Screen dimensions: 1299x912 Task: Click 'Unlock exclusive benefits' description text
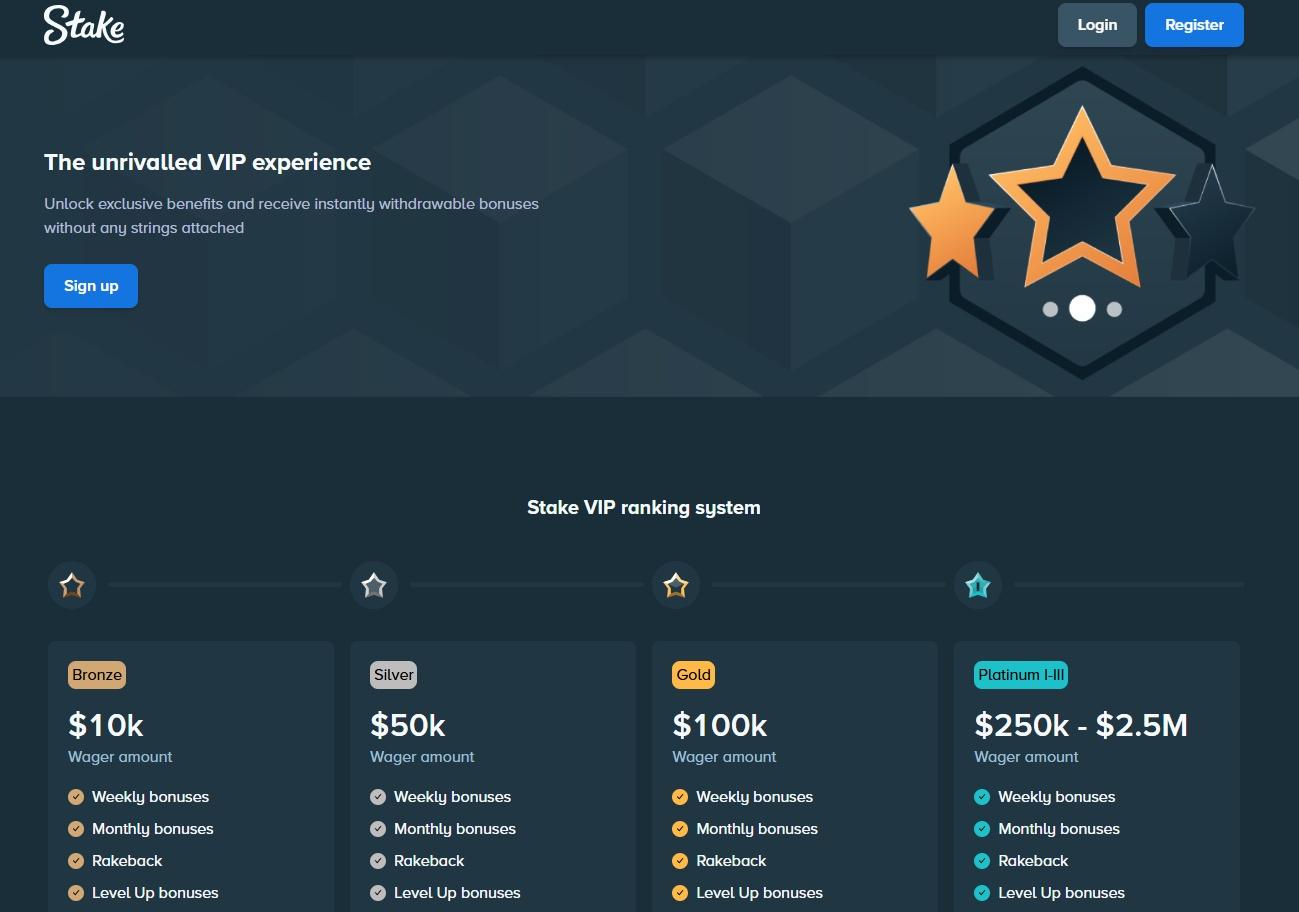coord(291,216)
